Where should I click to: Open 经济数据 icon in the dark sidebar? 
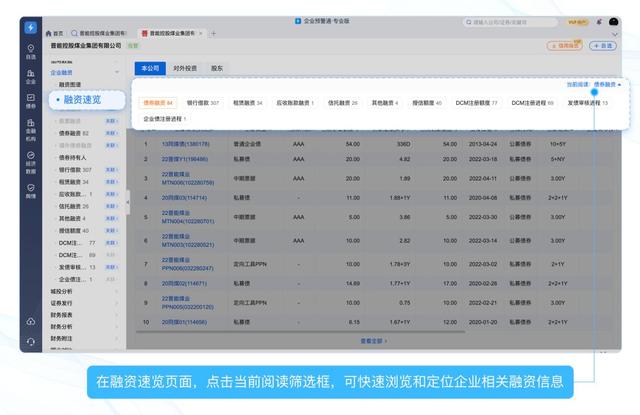[31, 162]
